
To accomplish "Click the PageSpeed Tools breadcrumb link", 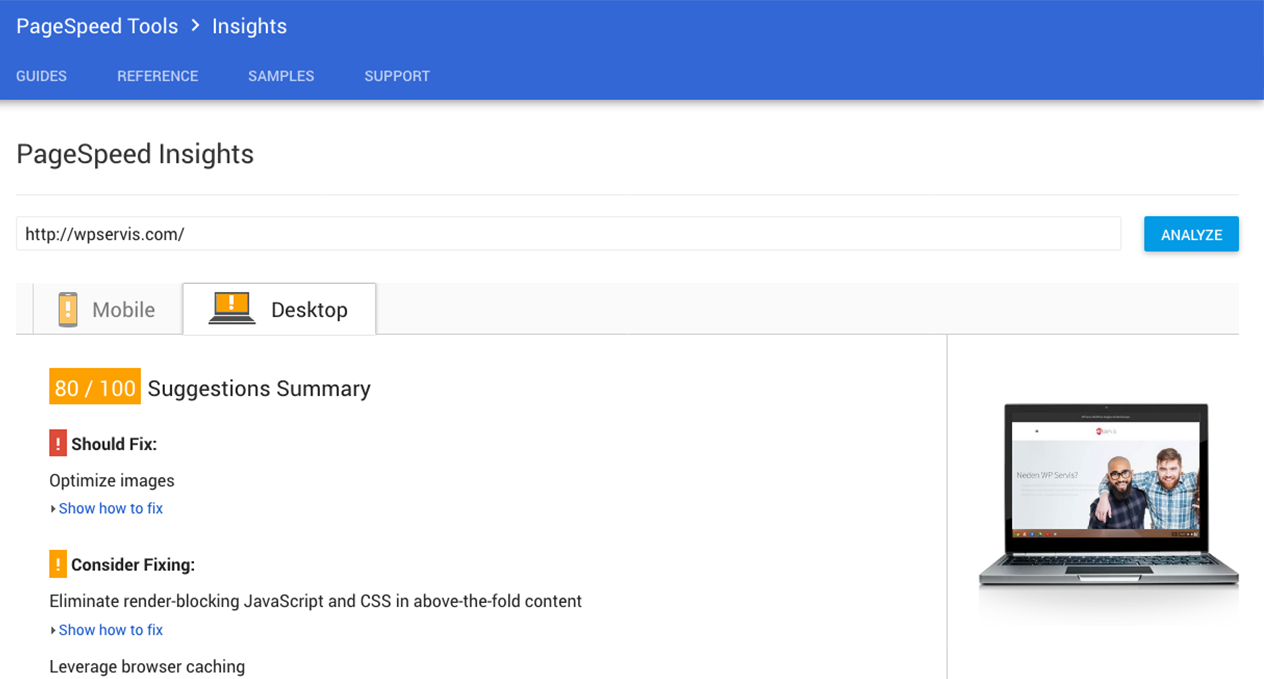I will click(x=97, y=27).
